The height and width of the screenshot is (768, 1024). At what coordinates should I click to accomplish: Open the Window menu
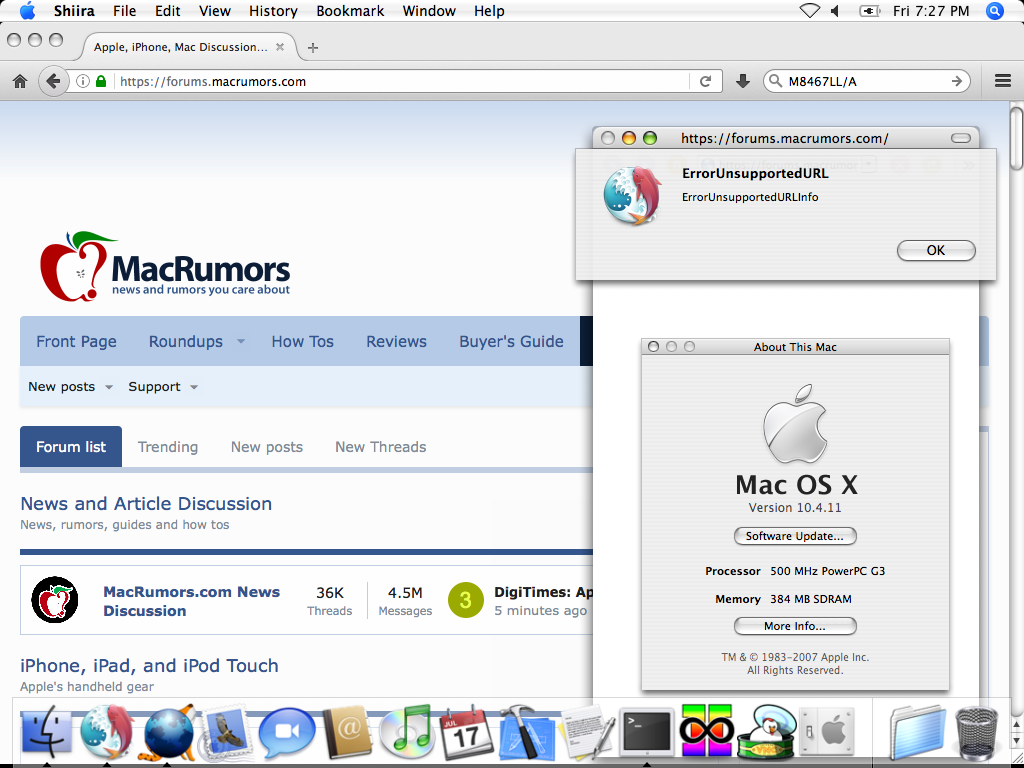point(428,11)
